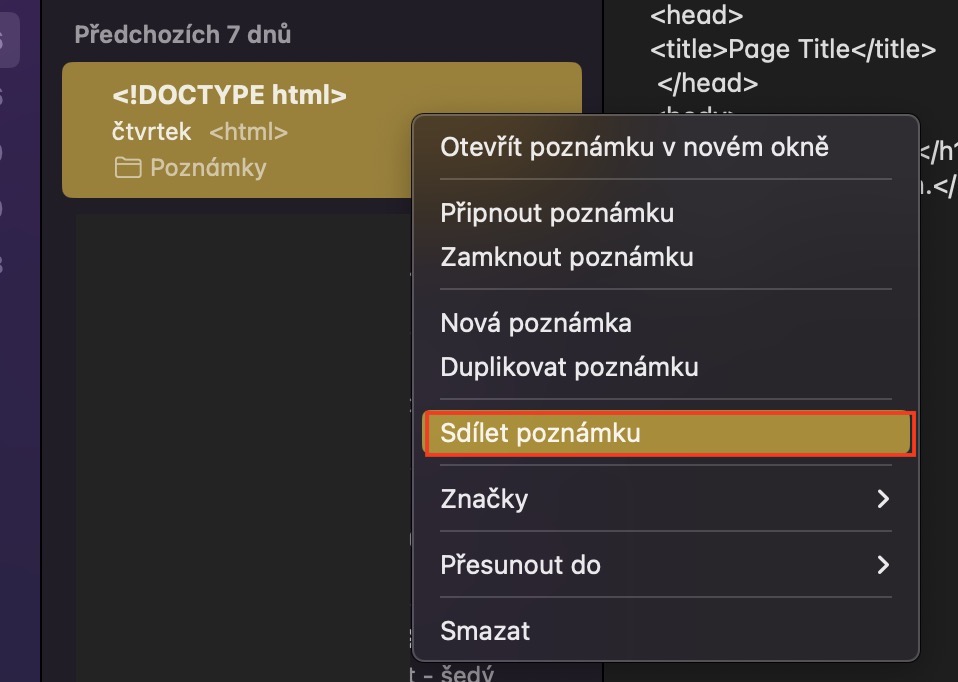Screen dimensions: 958x682
Task: Select the <!DOCTYPE html> note title
Action: click(229, 96)
